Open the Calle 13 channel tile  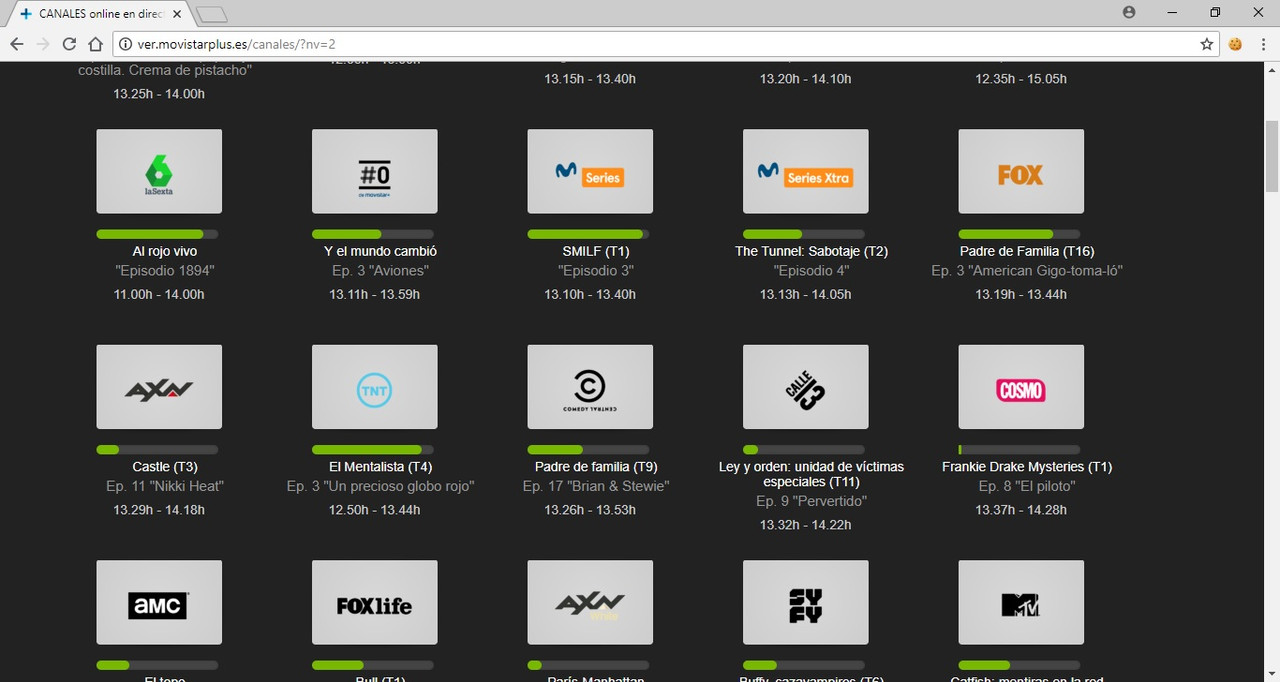point(806,387)
